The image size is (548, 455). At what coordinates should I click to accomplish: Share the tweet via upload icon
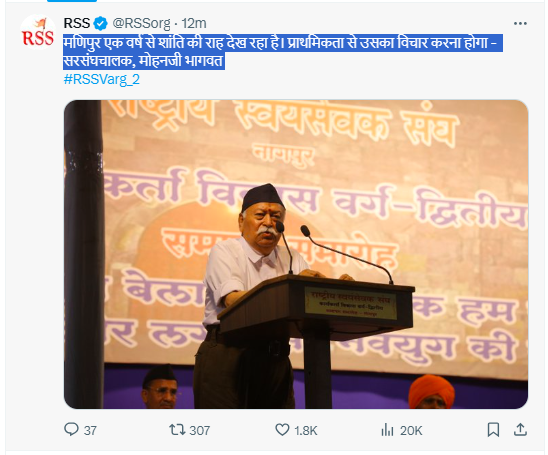click(520, 429)
